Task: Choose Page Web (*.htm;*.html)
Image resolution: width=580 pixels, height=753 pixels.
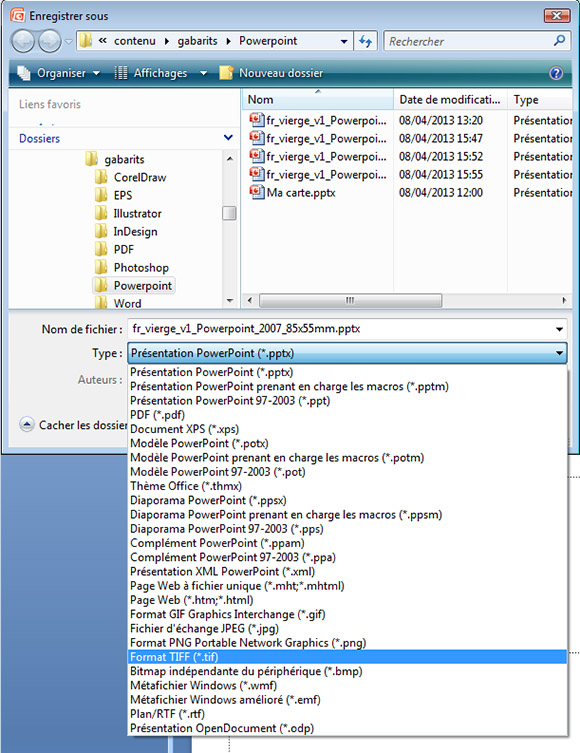Action: pos(347,600)
